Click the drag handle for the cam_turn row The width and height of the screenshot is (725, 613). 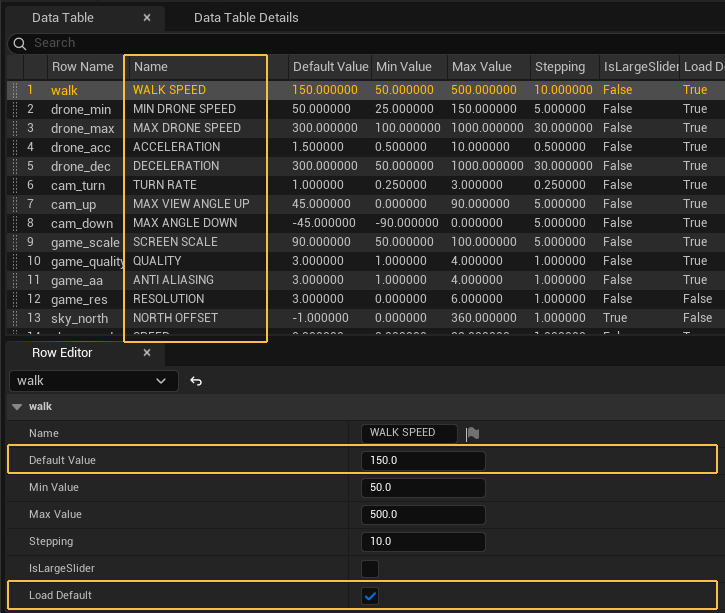[x=15, y=185]
